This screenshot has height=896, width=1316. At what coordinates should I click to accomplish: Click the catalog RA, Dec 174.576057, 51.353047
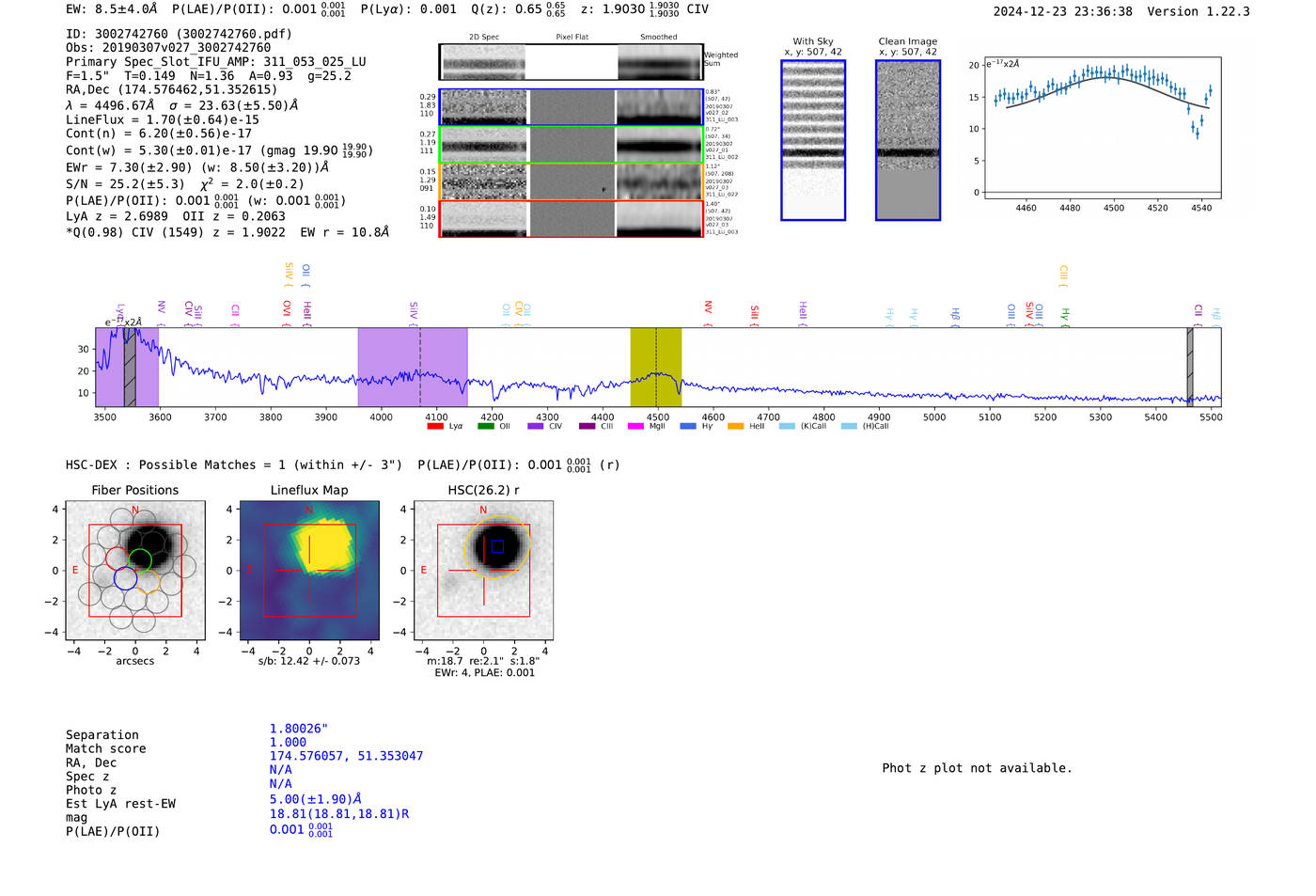pyautogui.click(x=346, y=756)
